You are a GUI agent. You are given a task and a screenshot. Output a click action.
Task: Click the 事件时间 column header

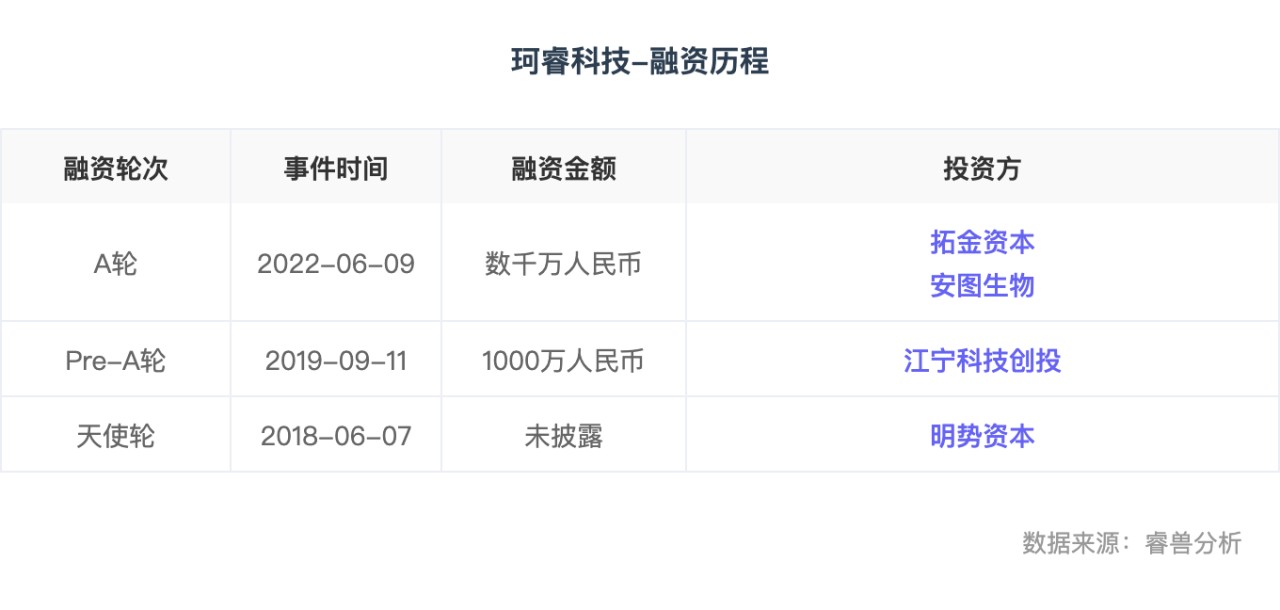(x=336, y=168)
